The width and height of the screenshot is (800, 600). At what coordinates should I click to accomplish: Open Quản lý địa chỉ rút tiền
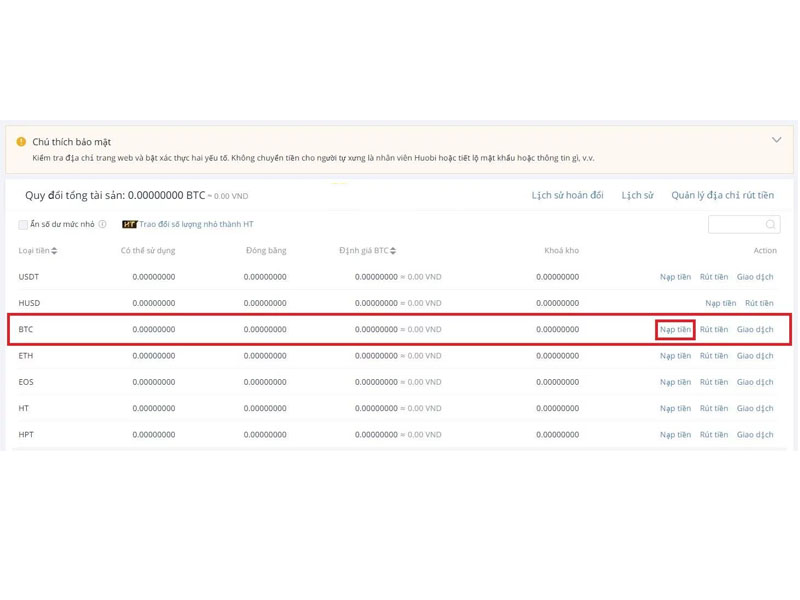722,195
